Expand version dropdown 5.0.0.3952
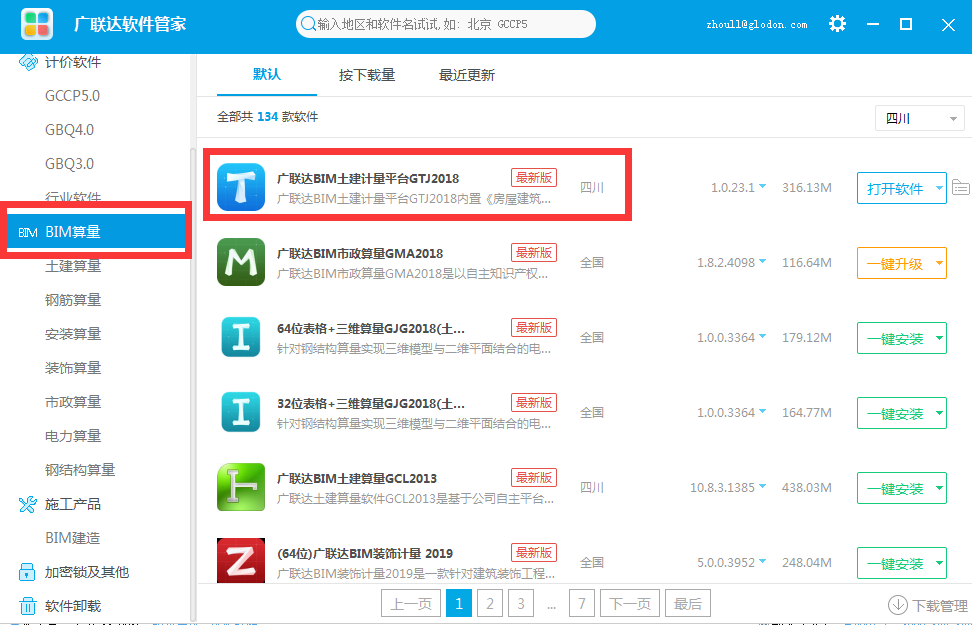972x625 pixels. pos(762,561)
